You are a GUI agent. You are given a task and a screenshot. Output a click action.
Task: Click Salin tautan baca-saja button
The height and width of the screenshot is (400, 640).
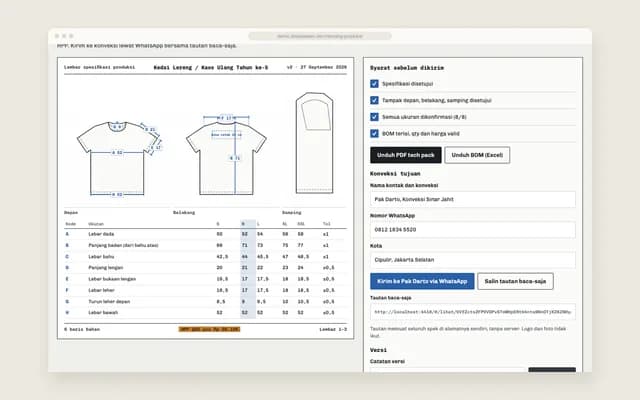(515, 281)
